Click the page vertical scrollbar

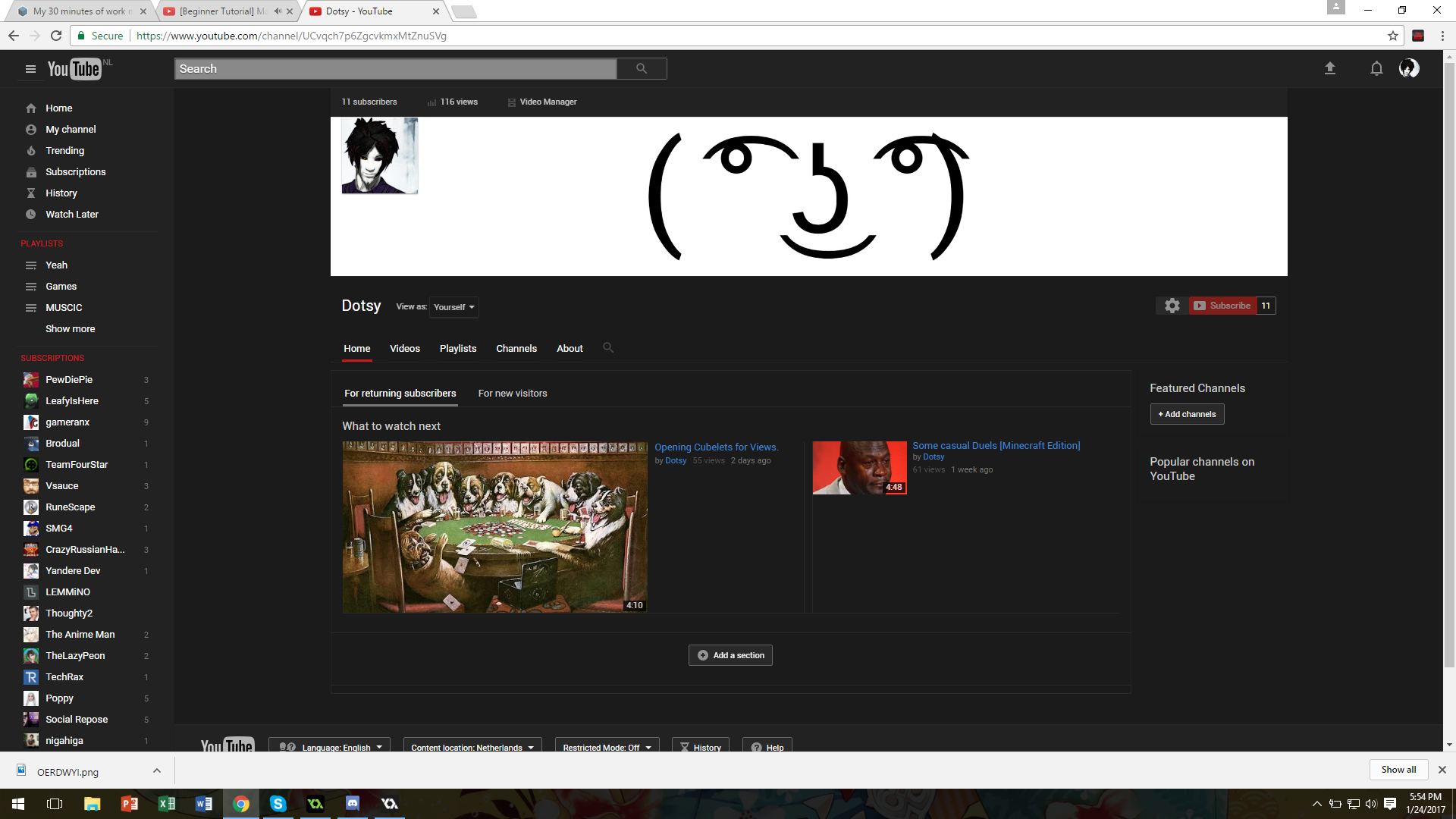click(1449, 364)
